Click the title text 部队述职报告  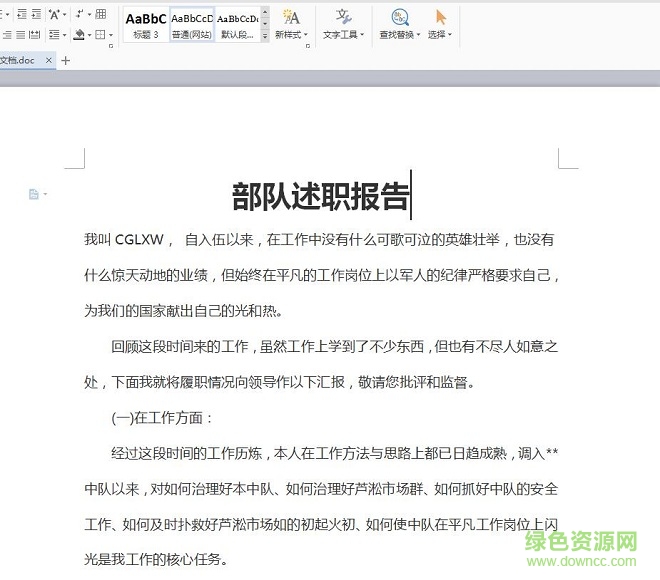320,197
